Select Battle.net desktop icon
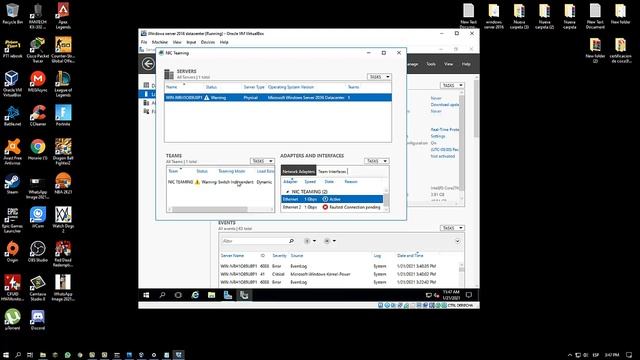Screen dimensions: 640x360 pyautogui.click(x=12, y=116)
